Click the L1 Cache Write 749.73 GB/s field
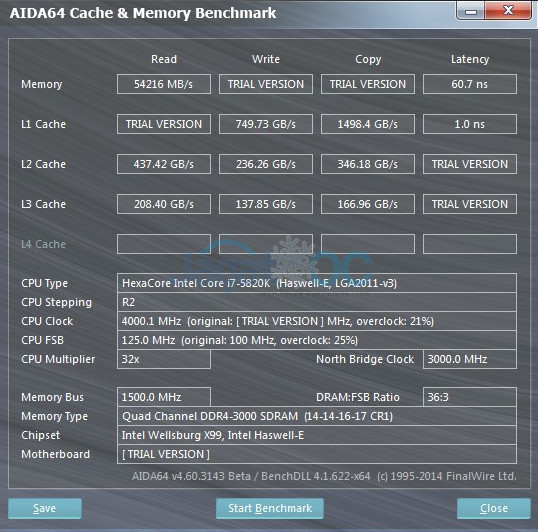The height and width of the screenshot is (532, 538). point(266,124)
